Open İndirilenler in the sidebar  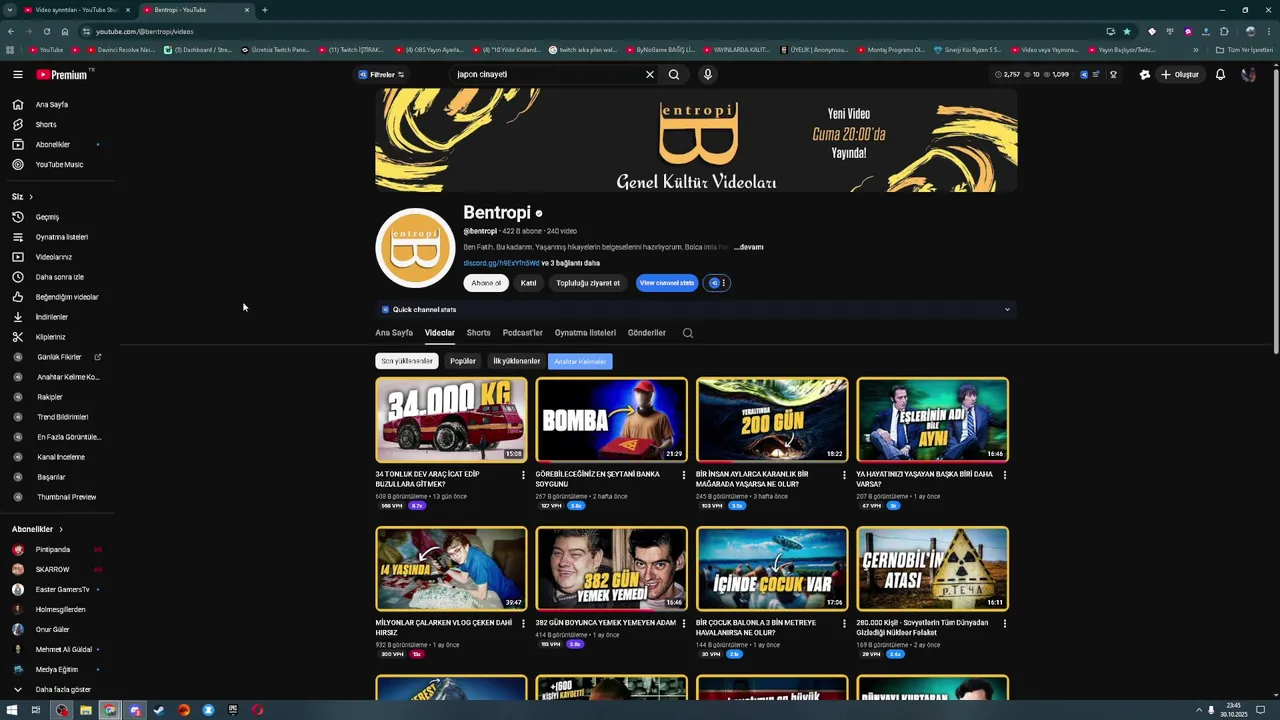[51, 317]
